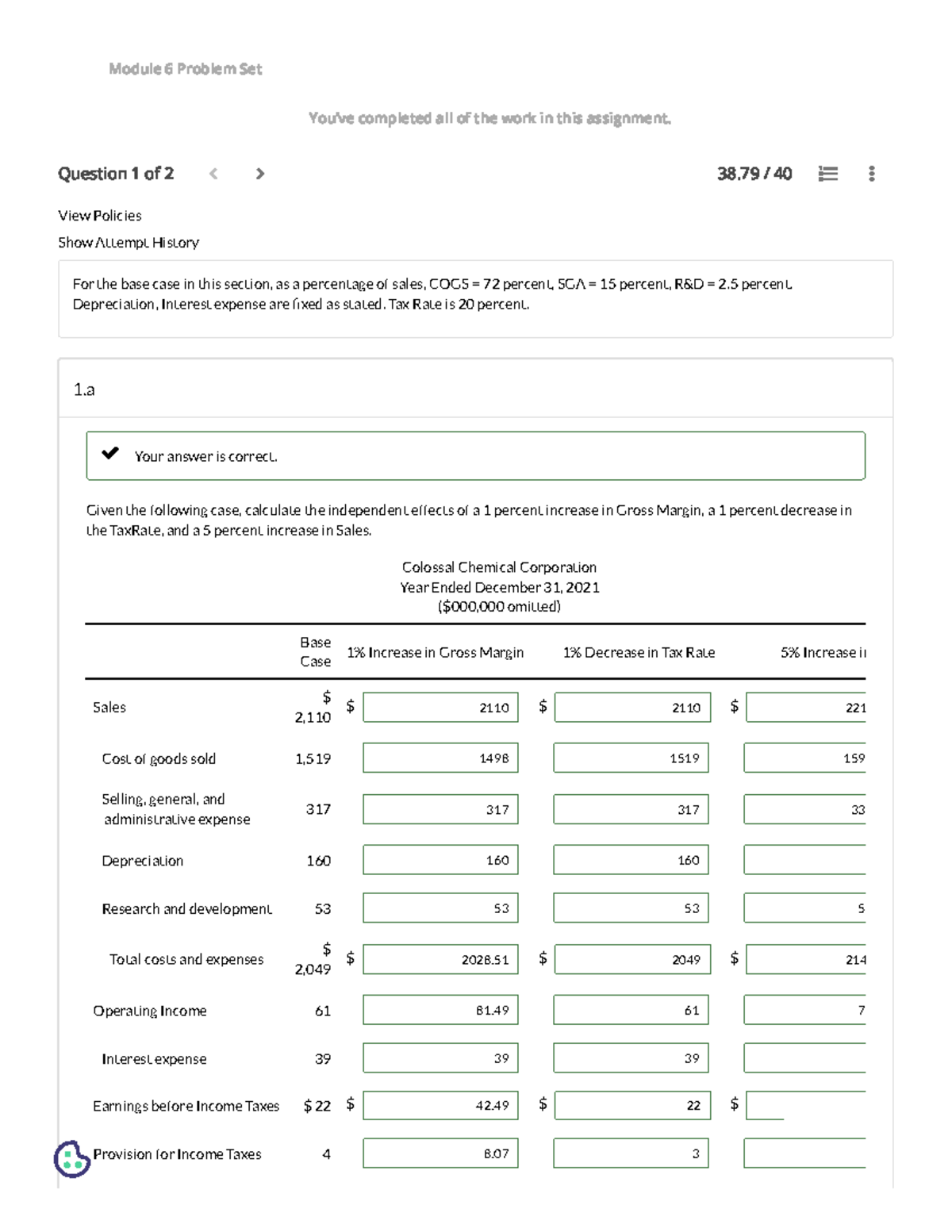952x1232 pixels.
Task: Click the previous question chevron arrow
Action: pyautogui.click(x=213, y=174)
